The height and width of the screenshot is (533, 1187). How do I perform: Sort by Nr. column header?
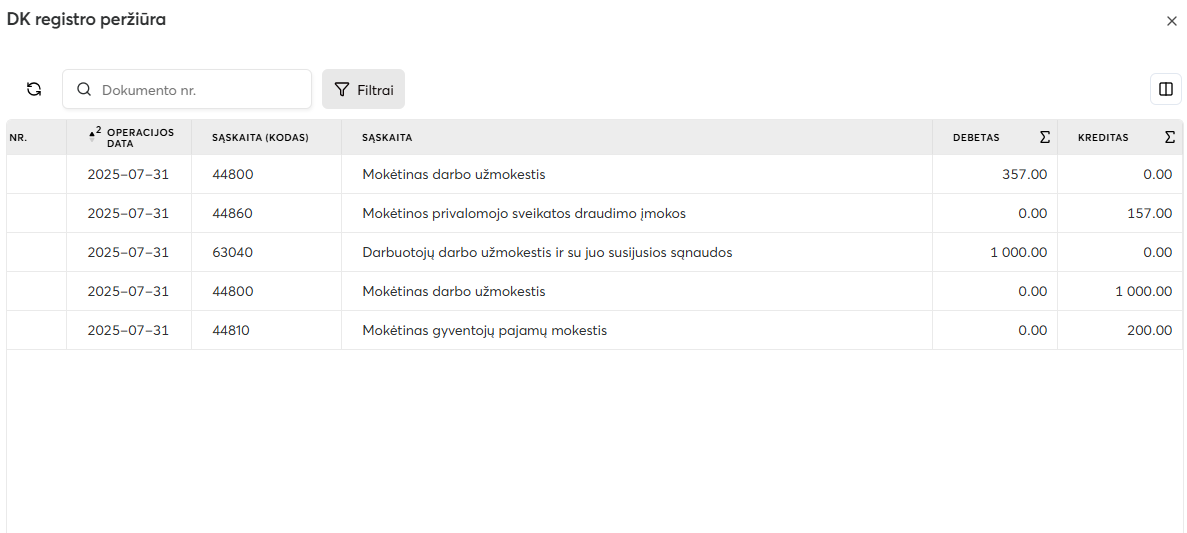click(x=18, y=138)
